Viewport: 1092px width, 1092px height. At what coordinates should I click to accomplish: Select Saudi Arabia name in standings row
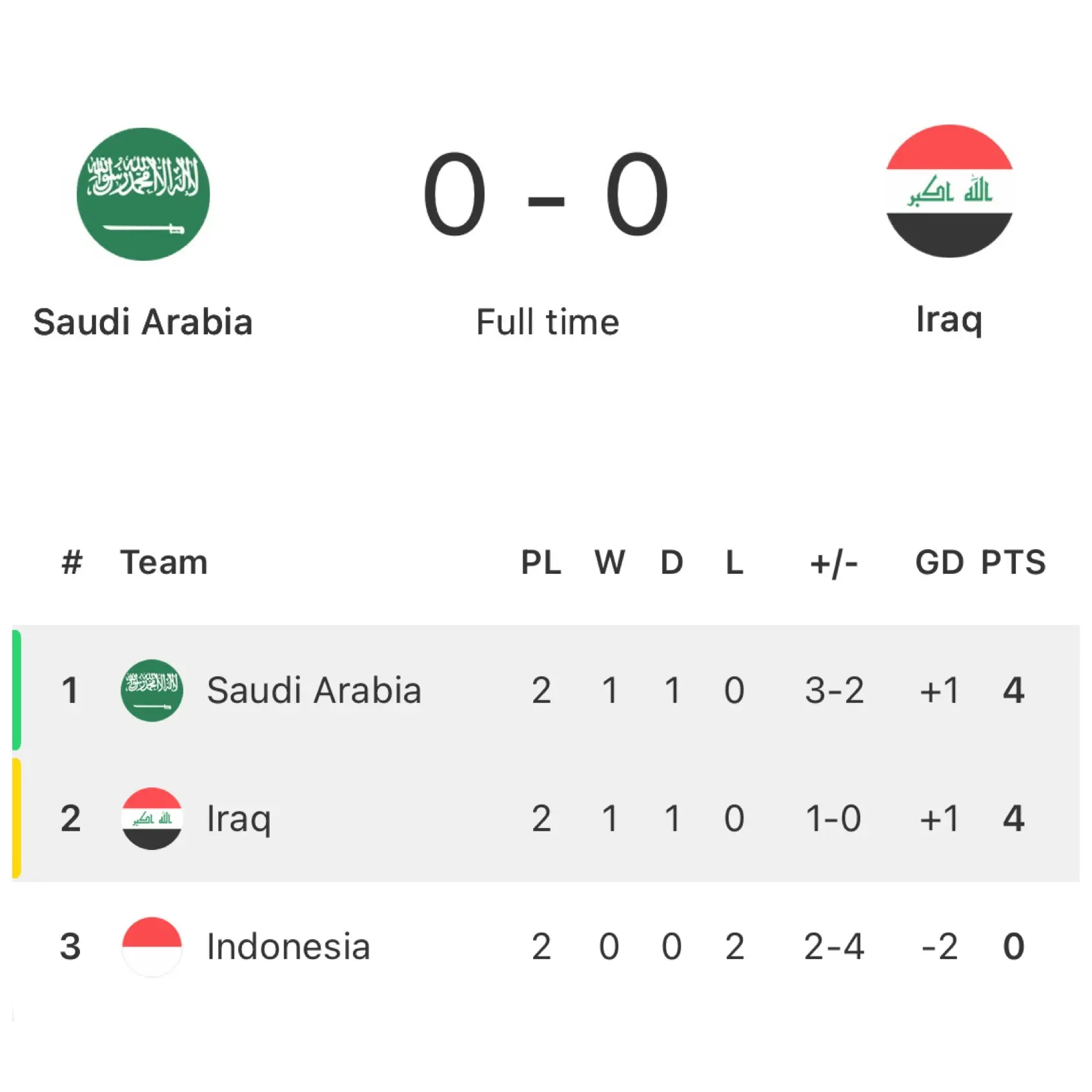314,690
